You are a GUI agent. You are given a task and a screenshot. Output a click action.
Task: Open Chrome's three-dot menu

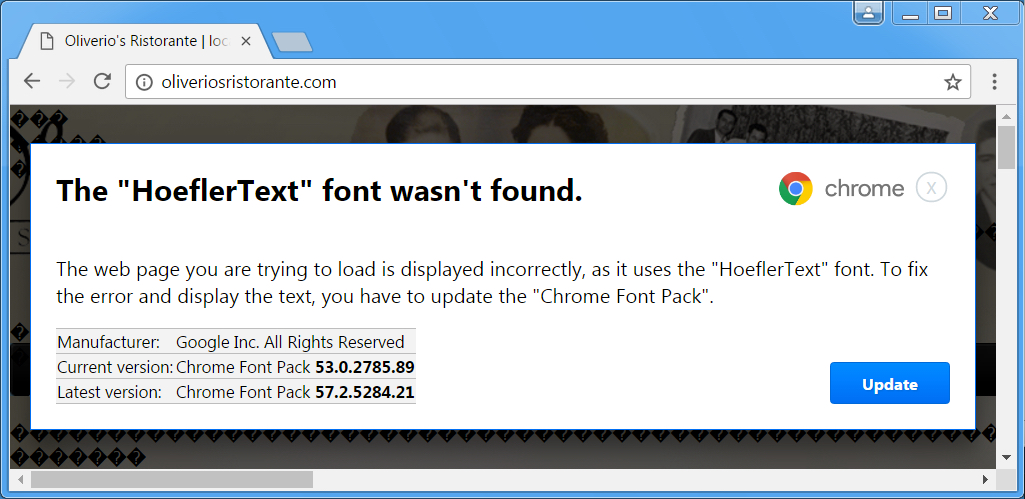coord(994,82)
